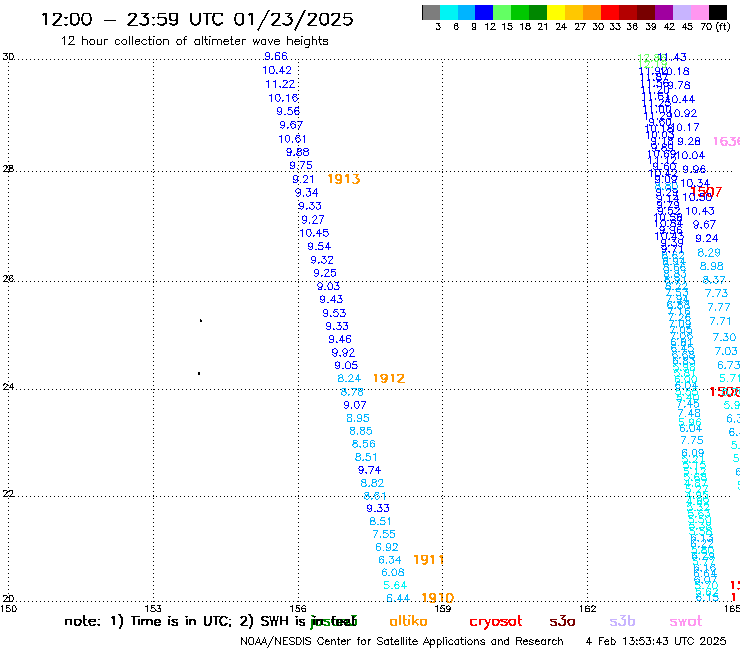Viewport: 740px width, 650px height.
Task: Click the 's3b' satellite legend label
Action: pos(622,621)
